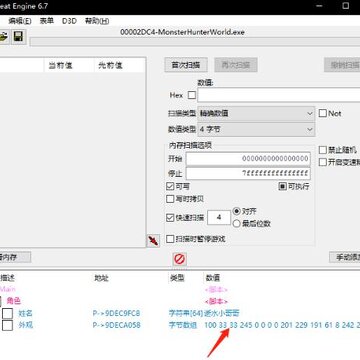This screenshot has width=360, height=360.
Task: Click the address P->9DEC9FC8
Action: click(116, 313)
